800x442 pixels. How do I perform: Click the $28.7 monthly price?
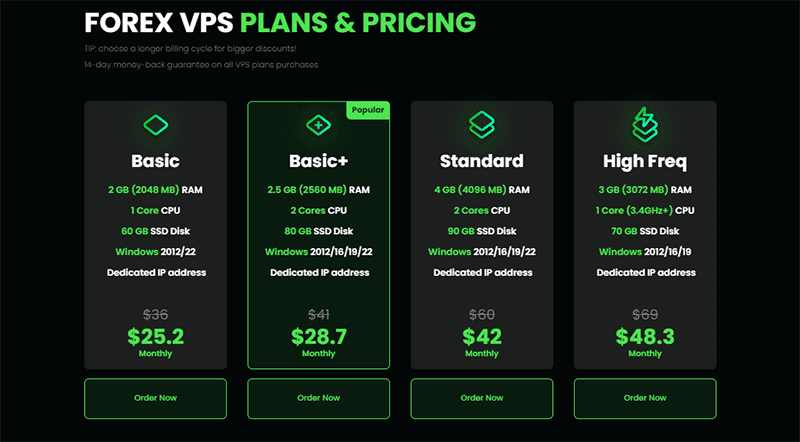318,336
